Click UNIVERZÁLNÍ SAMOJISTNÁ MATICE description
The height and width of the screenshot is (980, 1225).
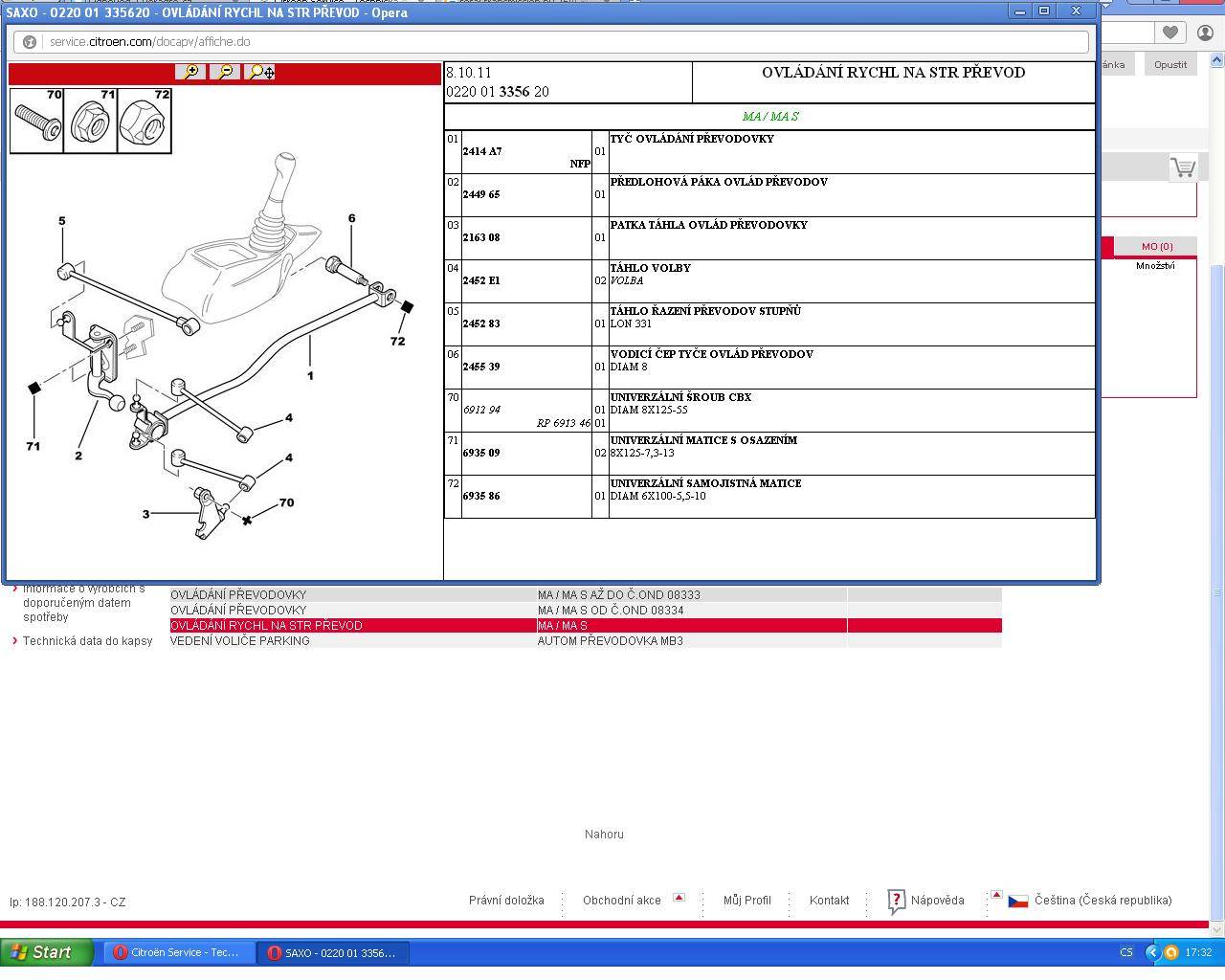click(x=705, y=483)
